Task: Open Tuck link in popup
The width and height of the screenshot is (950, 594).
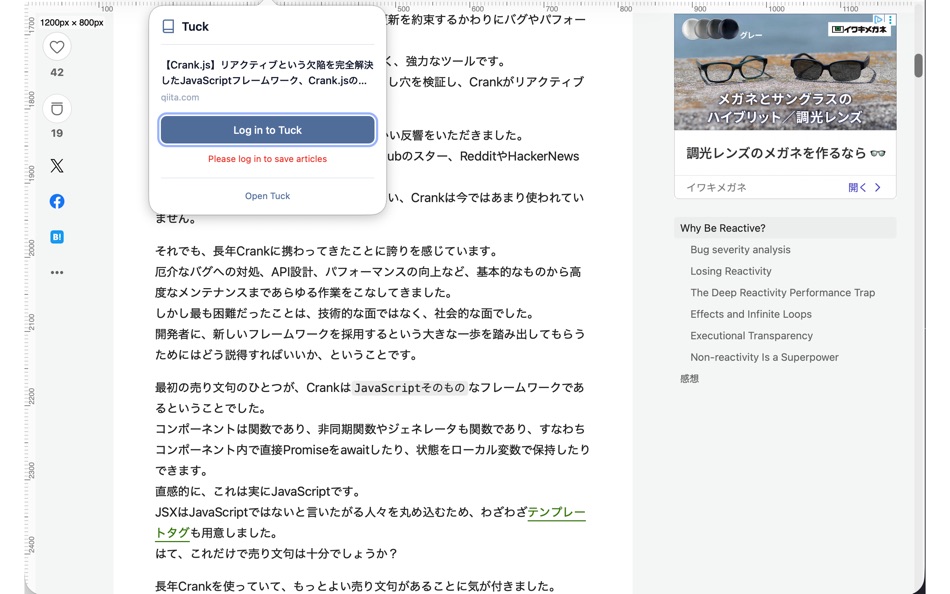Action: pyautogui.click(x=267, y=196)
